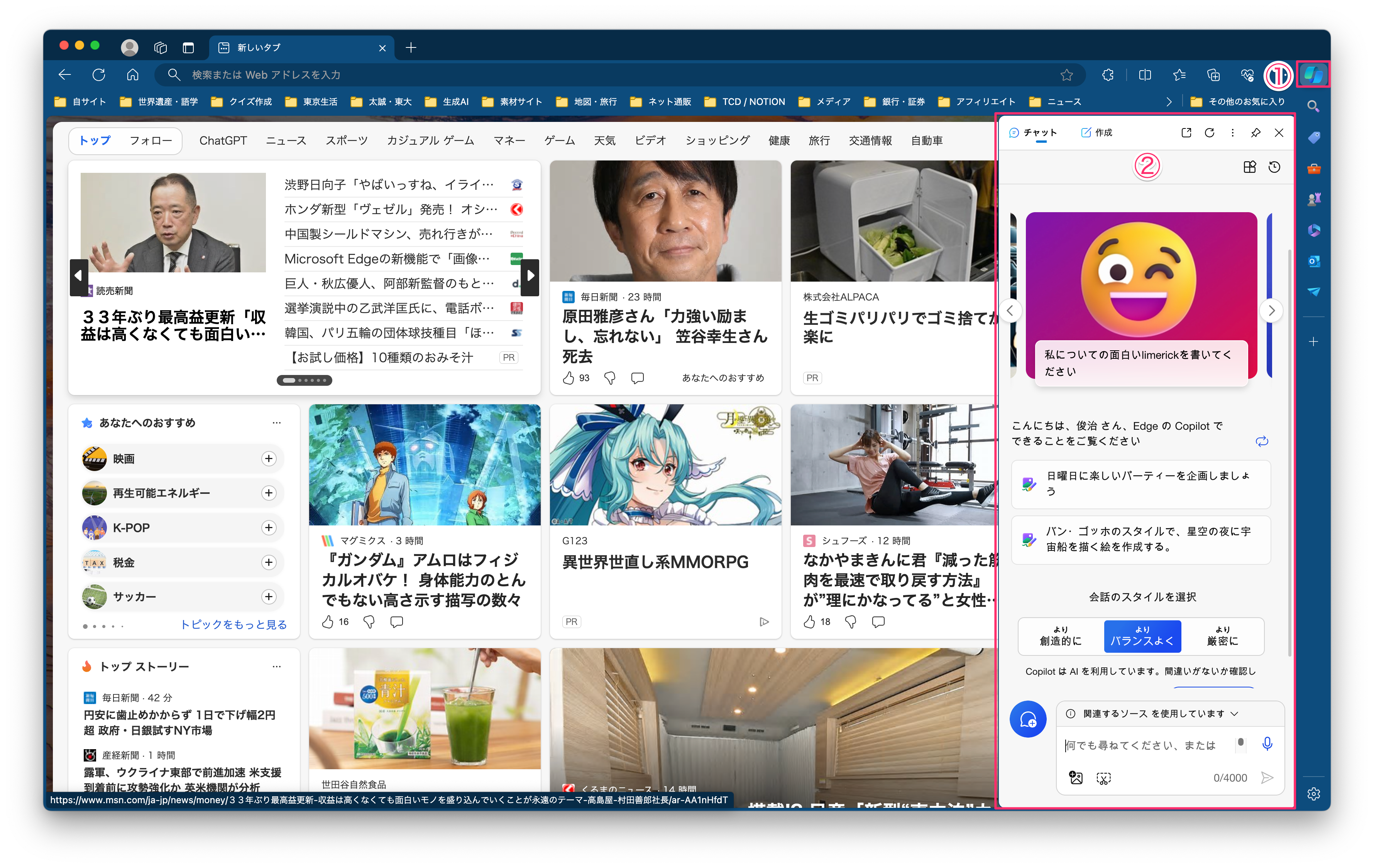Follow the 映画 topic with plus button
The height and width of the screenshot is (868, 1374).
click(269, 459)
